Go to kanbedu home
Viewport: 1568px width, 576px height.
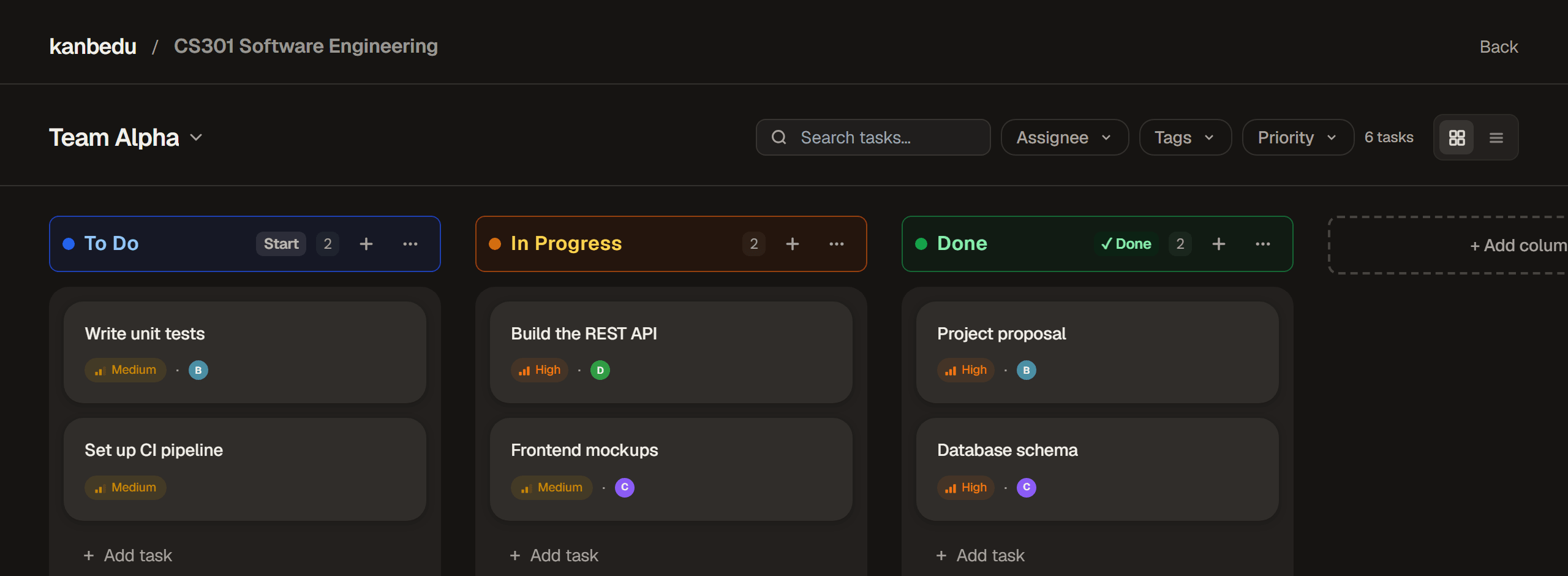93,47
